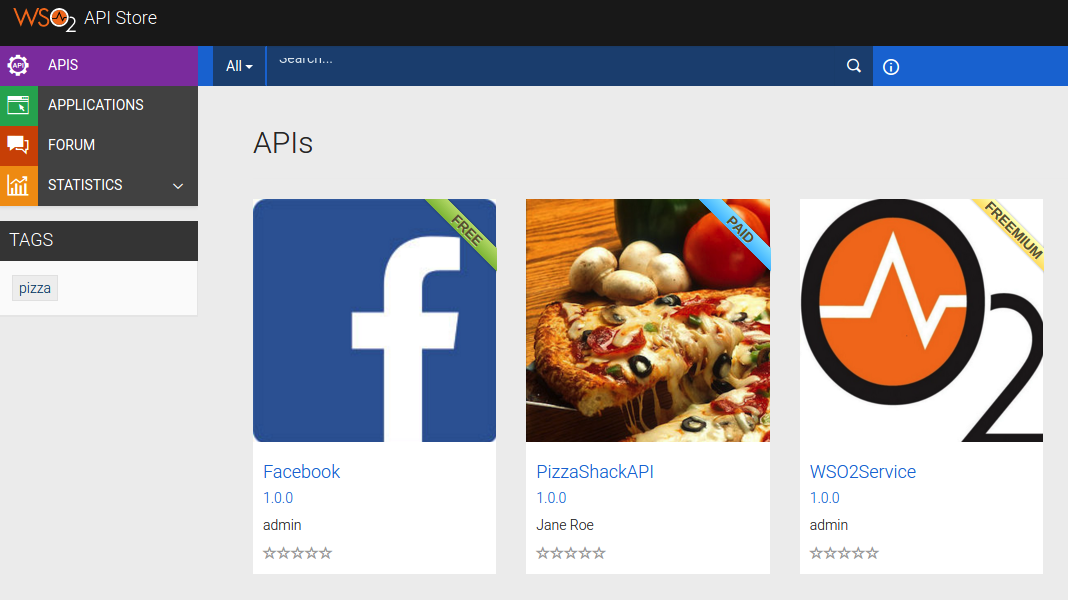Viewport: 1068px width, 600px height.
Task: Set PizzaShackAPI rating to three stars
Action: (x=571, y=552)
